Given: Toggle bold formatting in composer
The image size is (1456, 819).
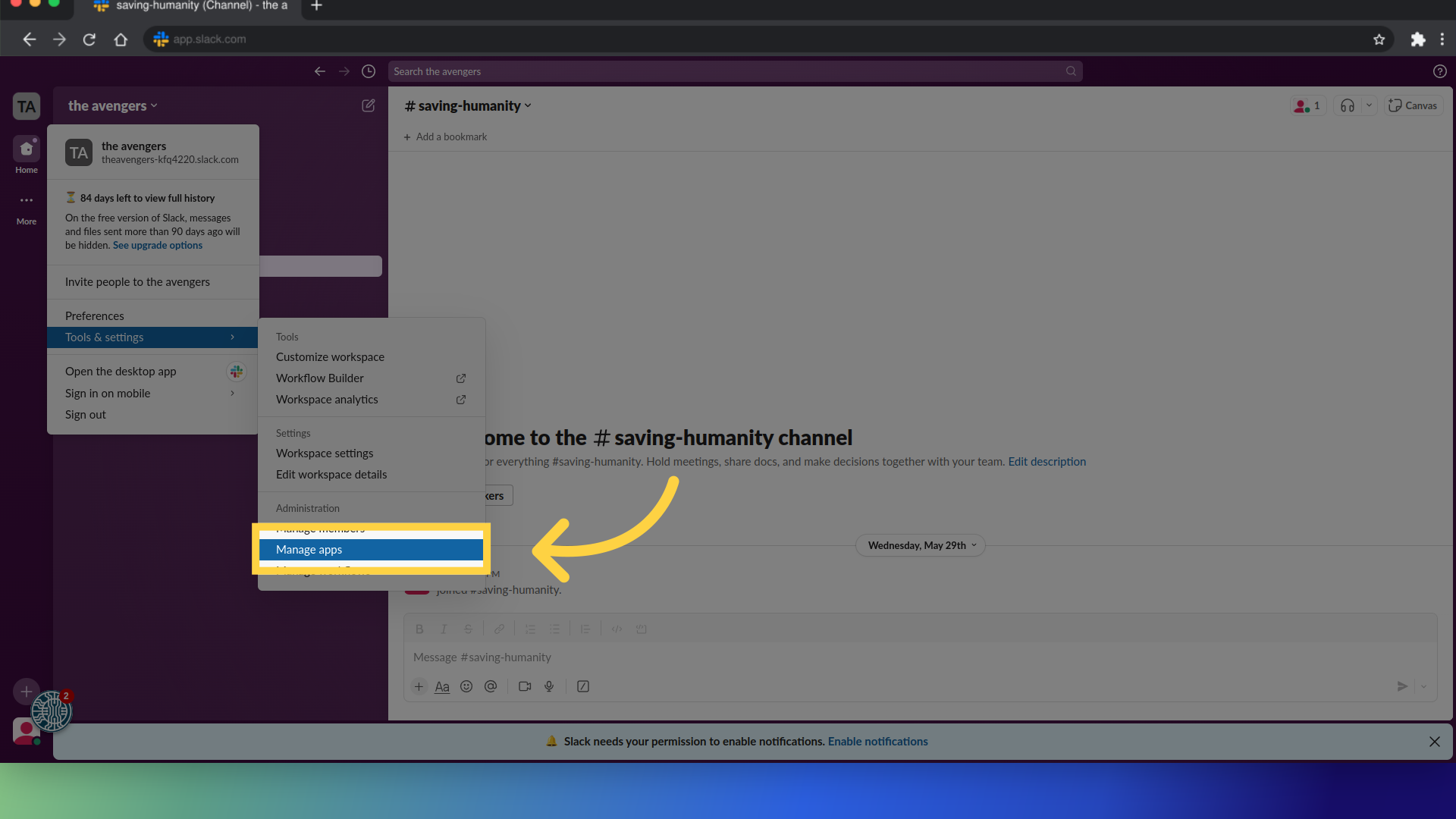Looking at the screenshot, I should [x=419, y=629].
